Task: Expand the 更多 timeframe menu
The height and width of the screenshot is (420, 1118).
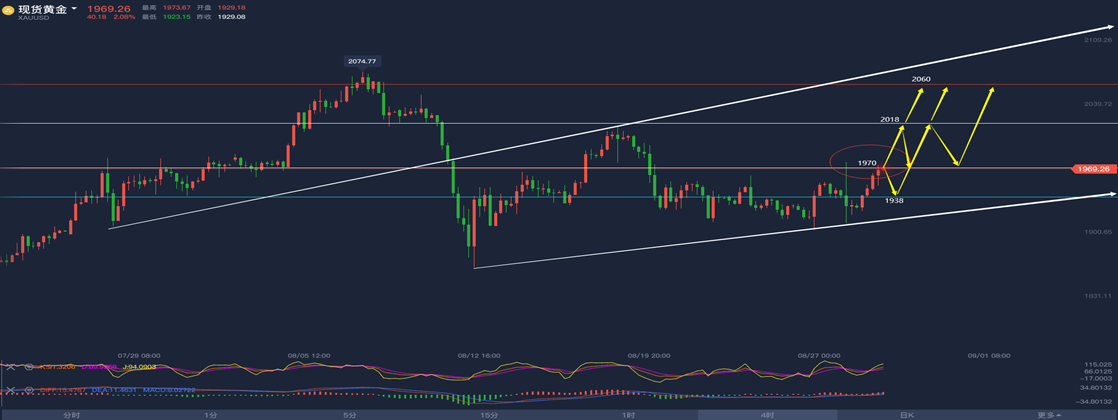Action: point(1050,414)
